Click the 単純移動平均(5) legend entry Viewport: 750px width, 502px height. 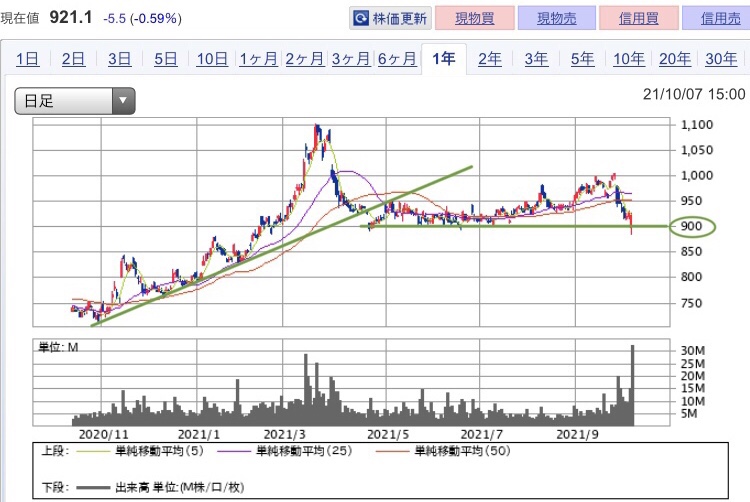[x=140, y=451]
